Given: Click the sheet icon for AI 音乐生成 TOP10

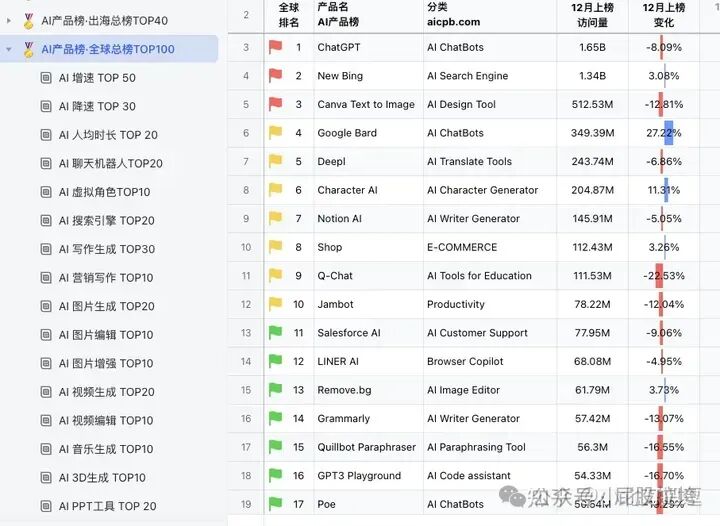Looking at the screenshot, I should coord(46,449).
